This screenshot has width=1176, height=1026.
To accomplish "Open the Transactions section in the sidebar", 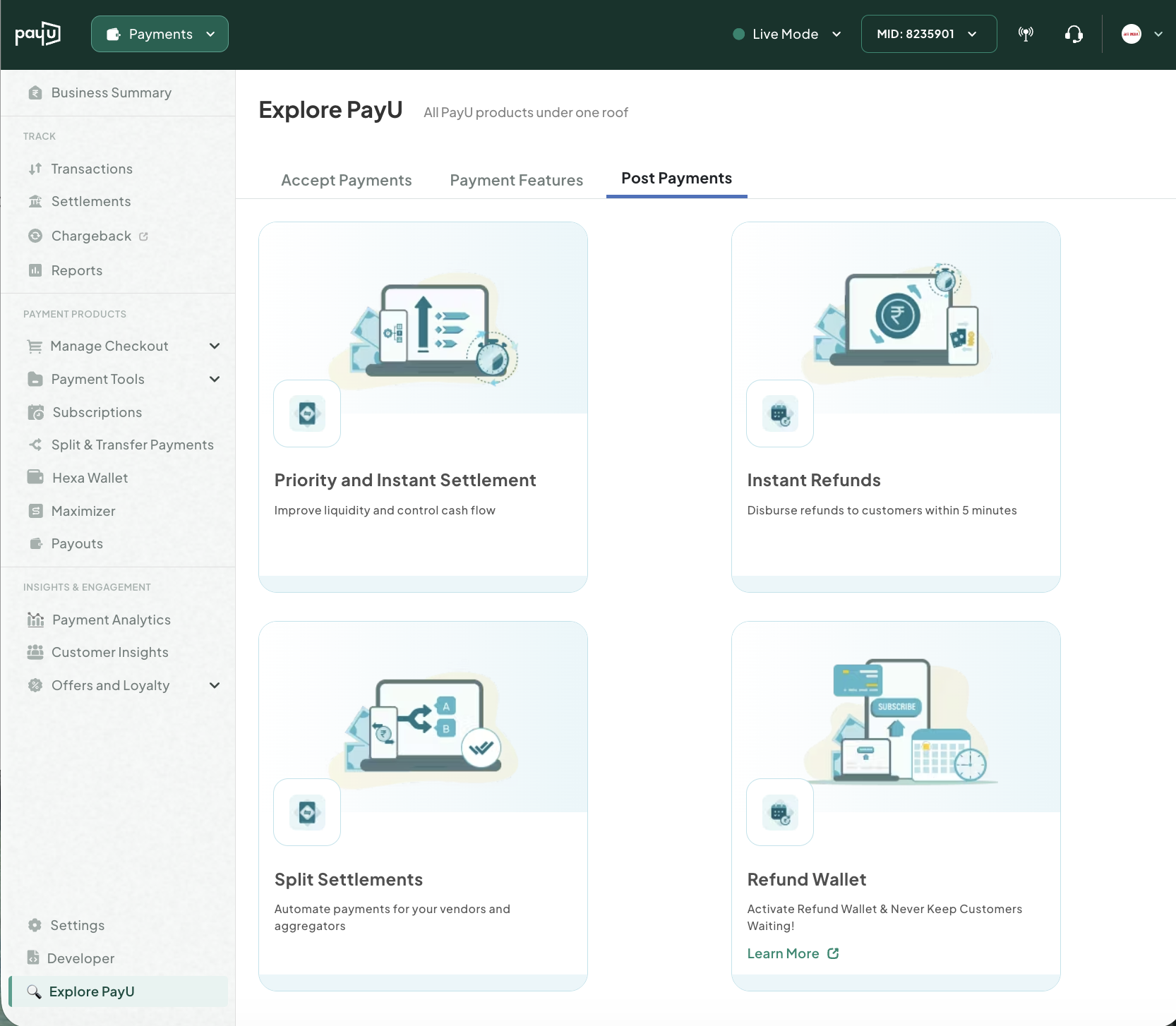I will 92,169.
